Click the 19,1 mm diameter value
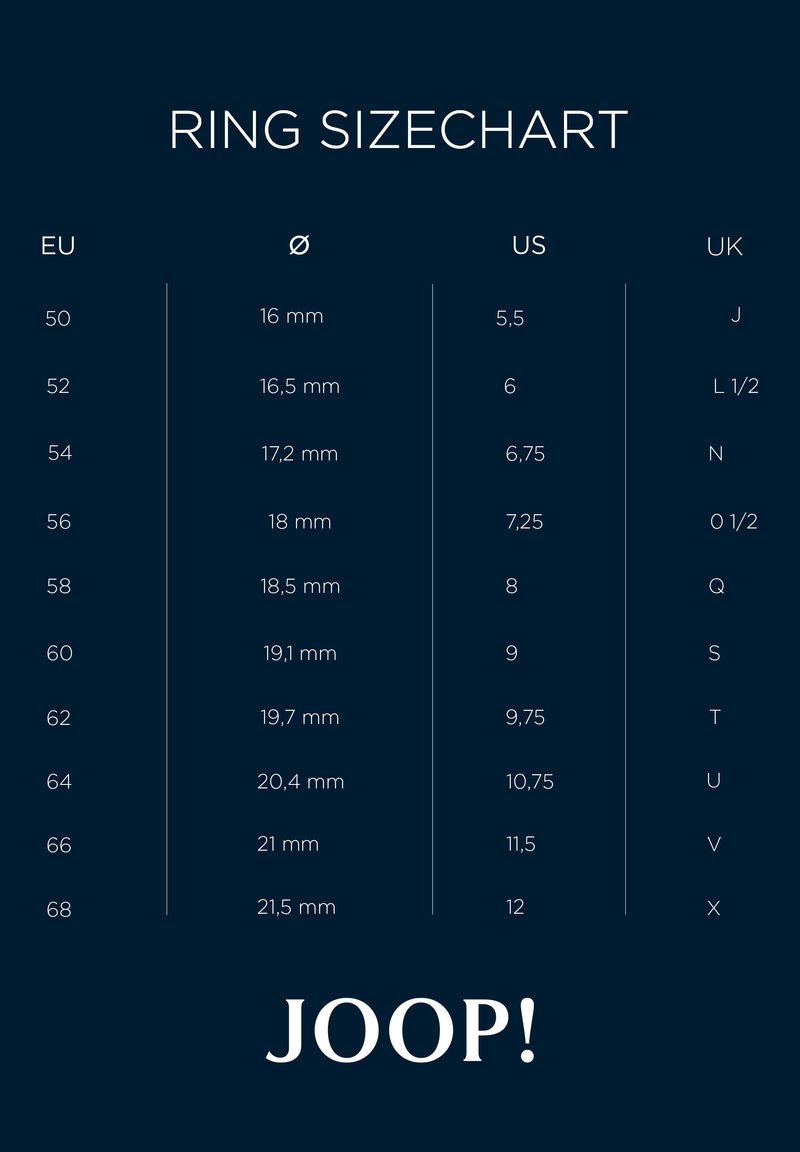This screenshot has width=800, height=1152. coord(300,654)
